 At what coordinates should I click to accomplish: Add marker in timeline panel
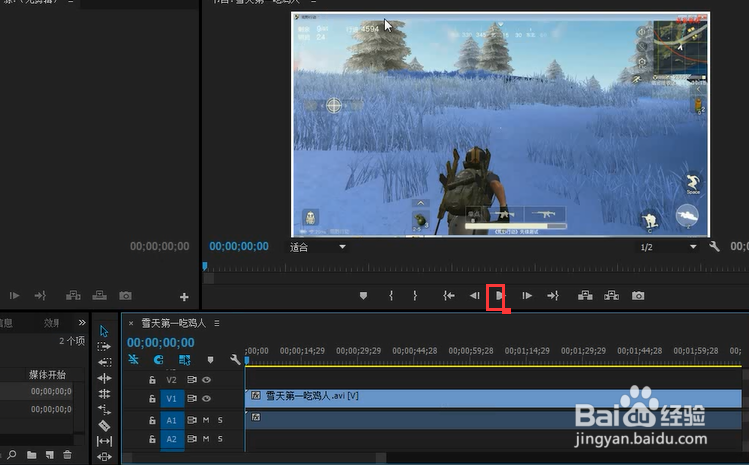tap(210, 359)
